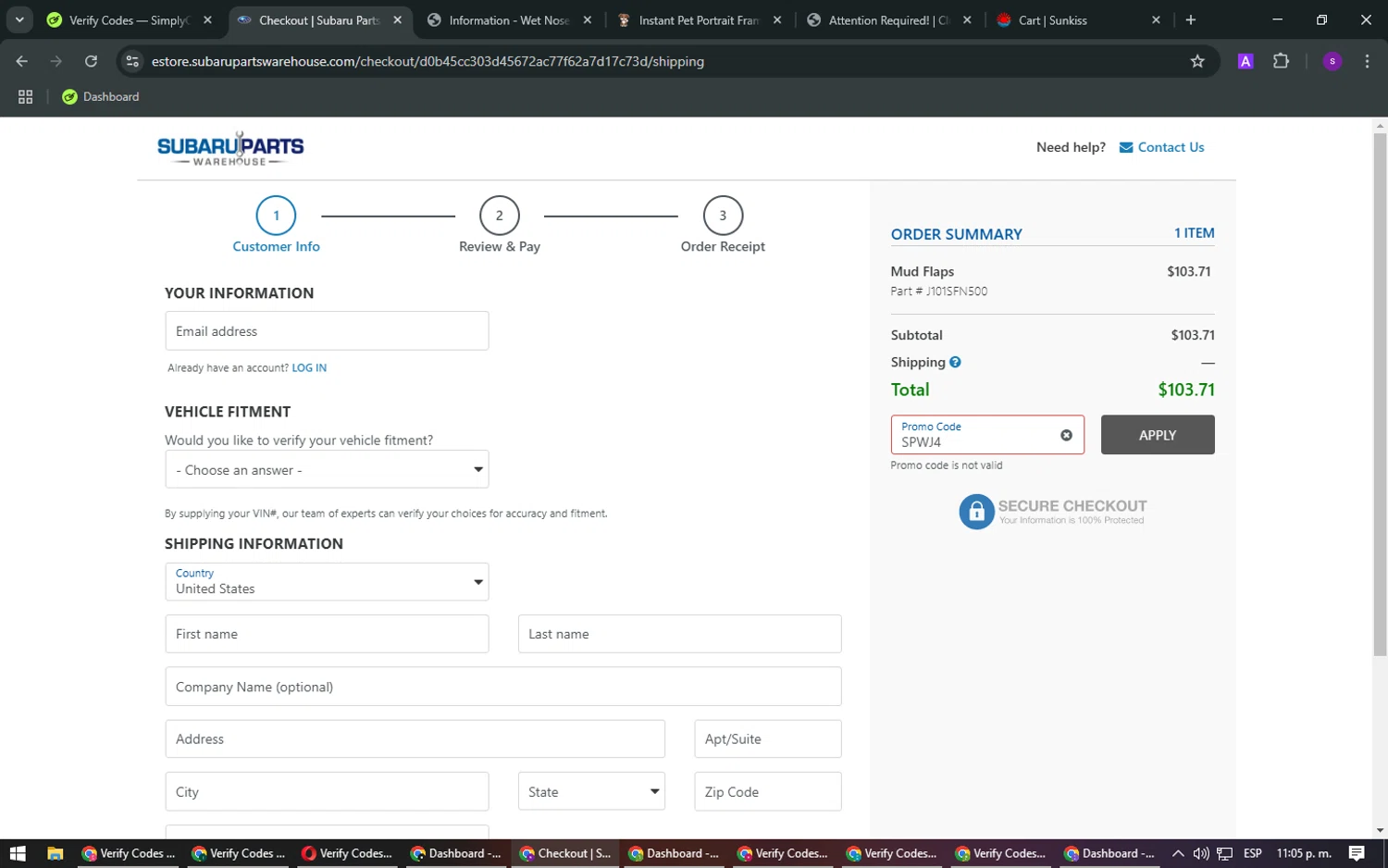Screen dimensions: 1388x868
Task: Go back to the previous page
Action: coord(22,61)
